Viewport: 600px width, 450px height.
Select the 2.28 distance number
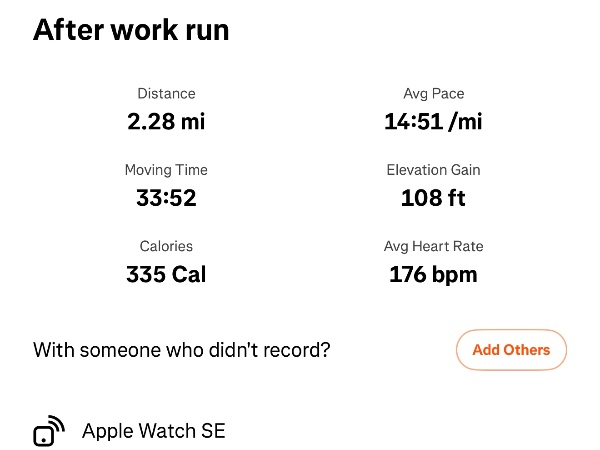pos(150,122)
